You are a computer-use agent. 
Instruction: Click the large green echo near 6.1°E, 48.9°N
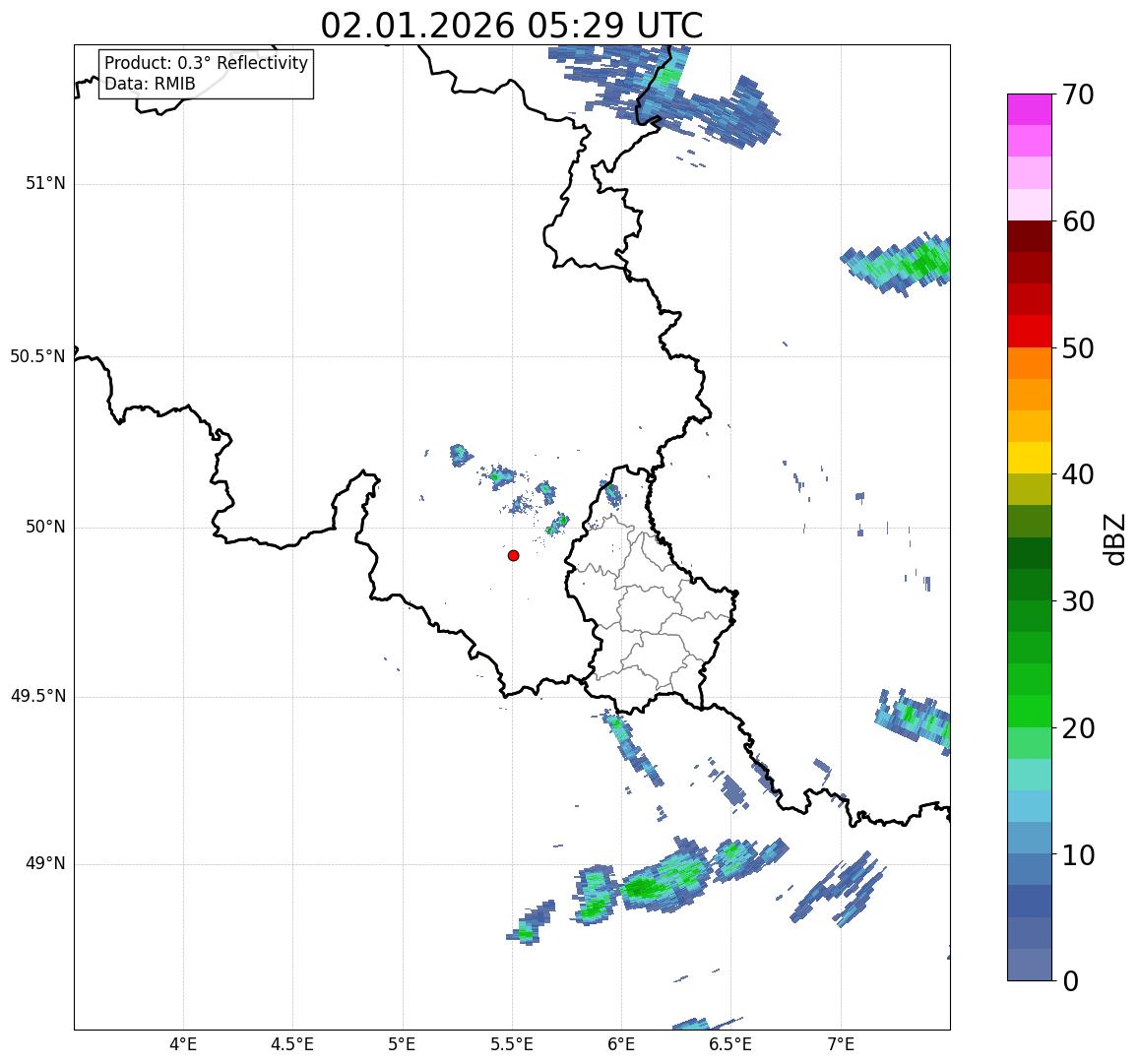point(664,877)
